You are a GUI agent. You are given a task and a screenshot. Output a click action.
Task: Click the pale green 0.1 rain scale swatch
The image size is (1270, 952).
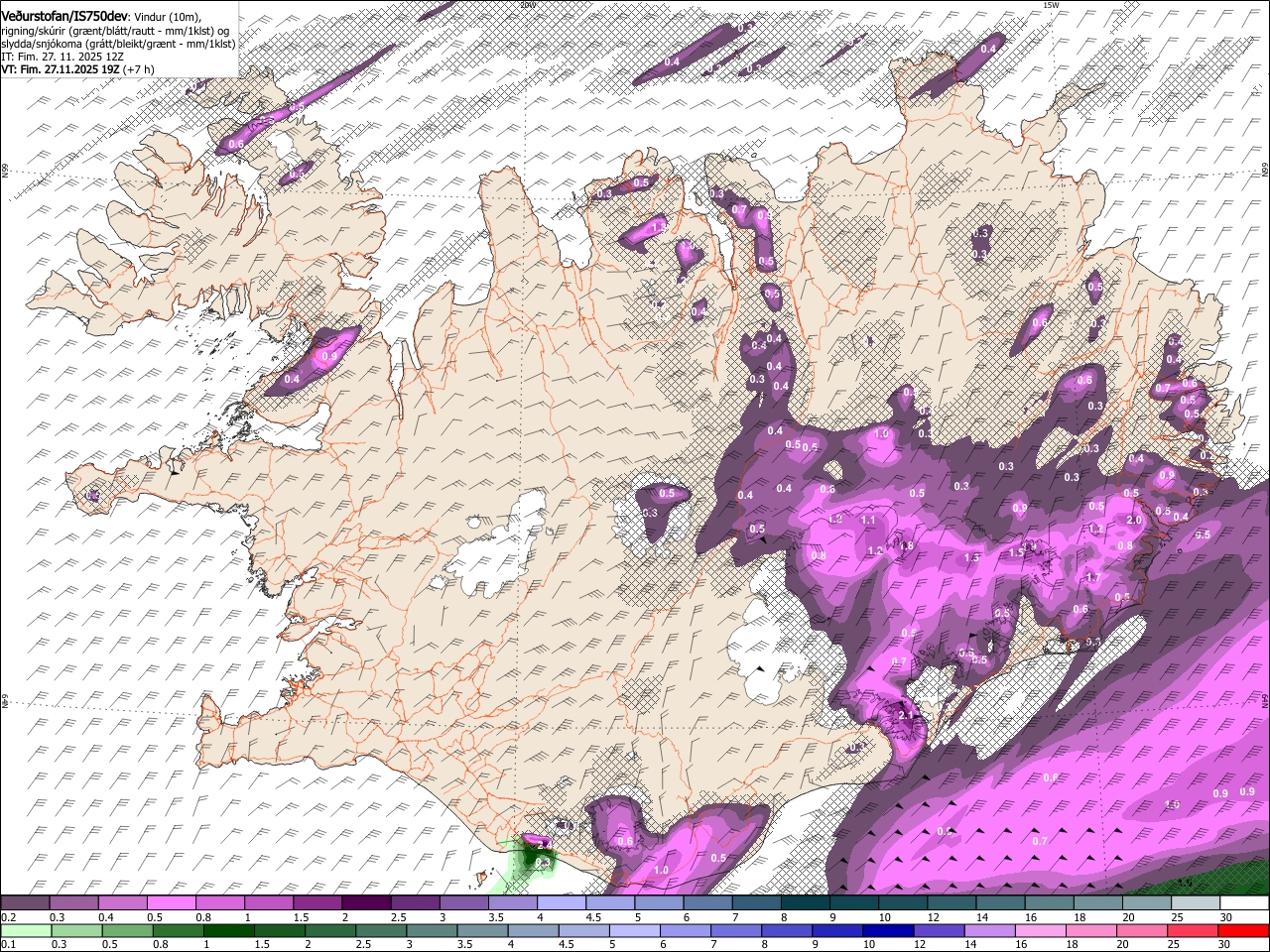point(26,930)
